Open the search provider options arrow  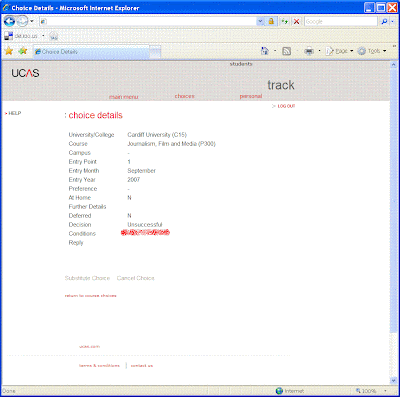point(392,22)
